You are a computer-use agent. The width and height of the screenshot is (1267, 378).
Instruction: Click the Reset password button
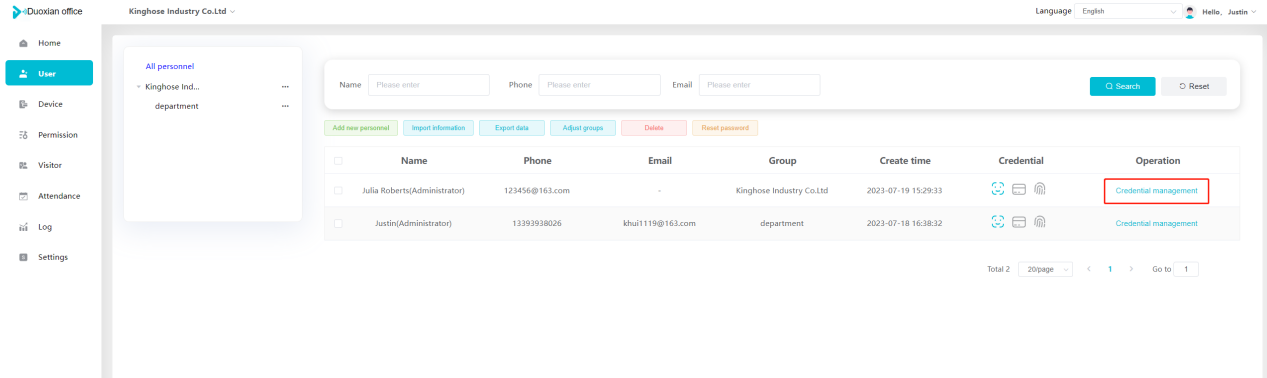click(x=725, y=128)
